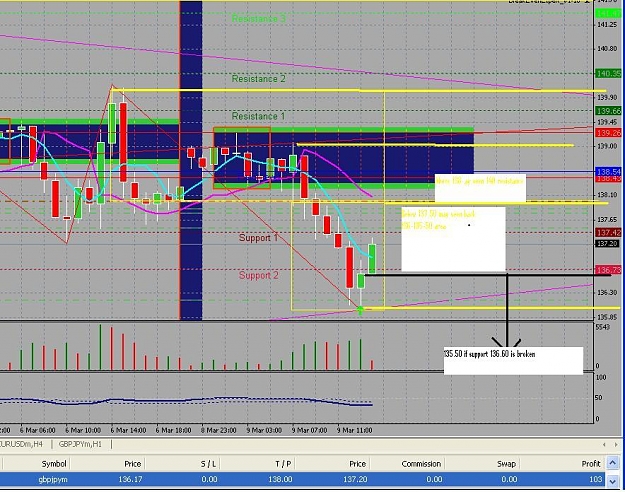This screenshot has width=625, height=492.
Task: Click the 140.80 price scale label
Action: point(607,49)
